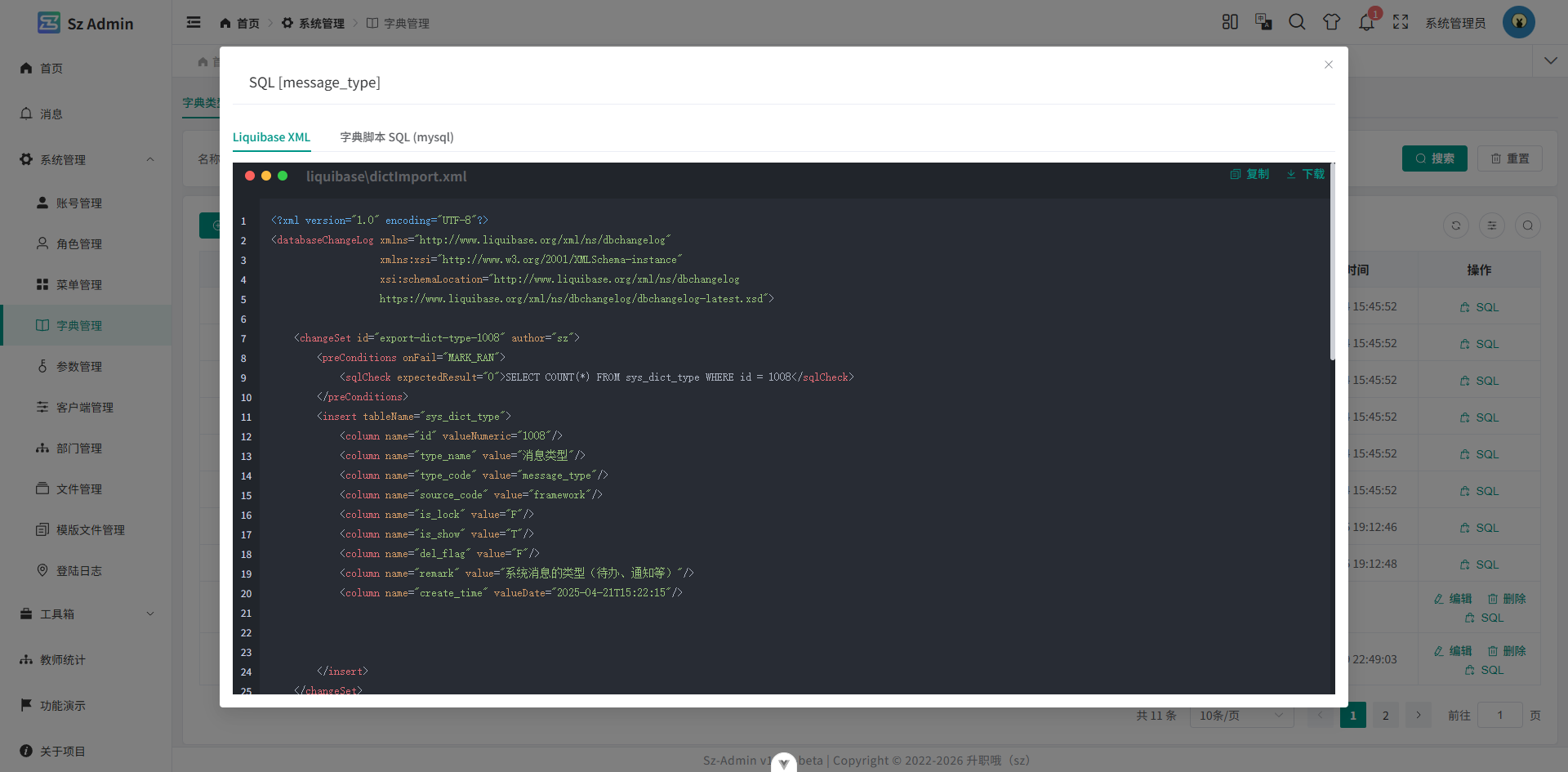Open 模版文件管理 menu item
This screenshot has width=1568, height=772.
click(x=86, y=529)
